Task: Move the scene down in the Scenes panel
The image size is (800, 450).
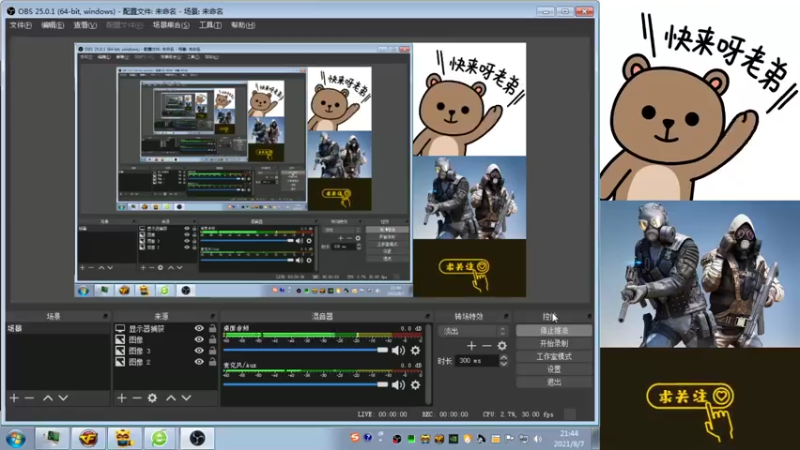Action: point(63,398)
